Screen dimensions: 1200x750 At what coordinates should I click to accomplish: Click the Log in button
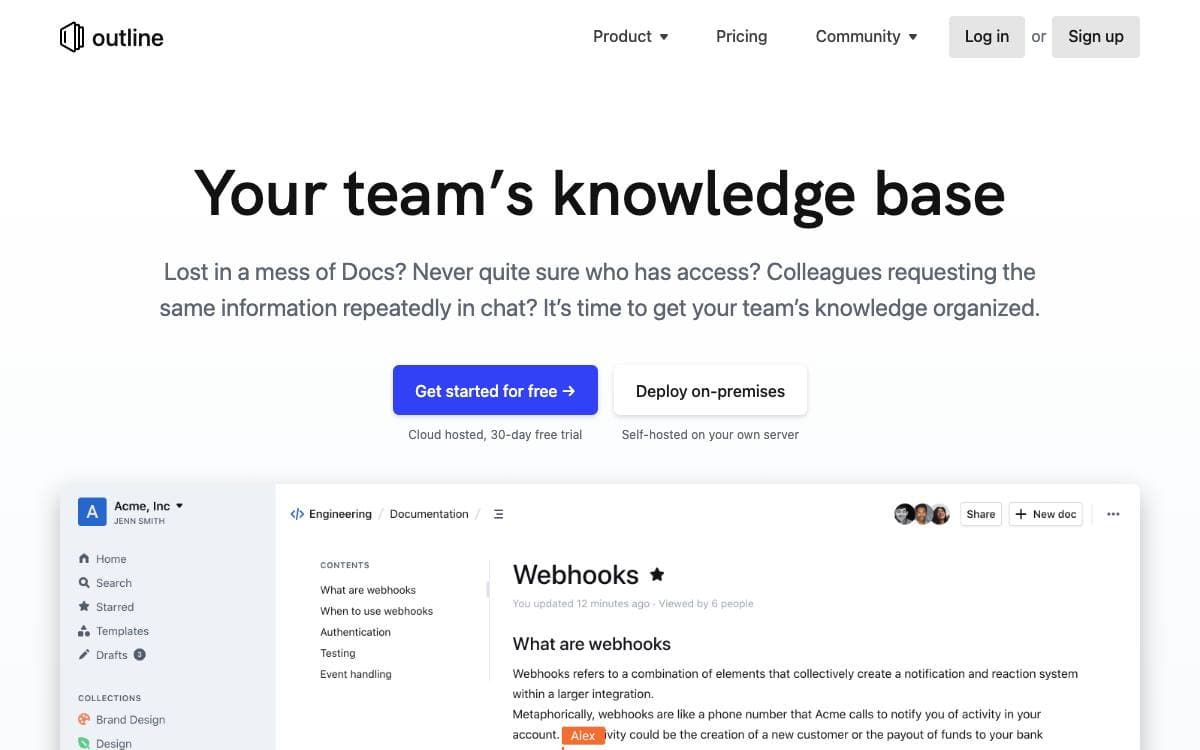click(x=986, y=37)
